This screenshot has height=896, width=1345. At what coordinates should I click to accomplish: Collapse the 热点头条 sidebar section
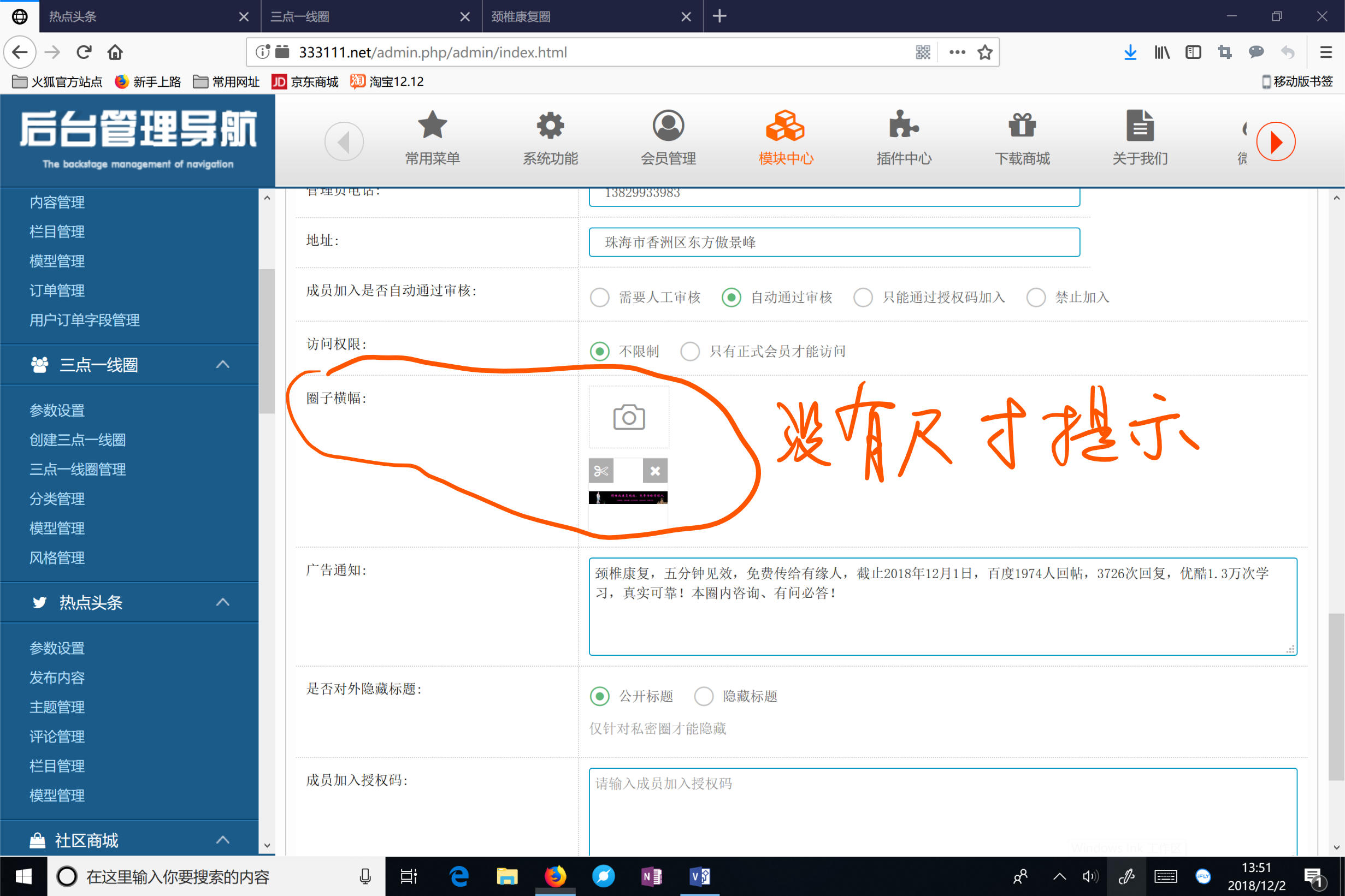point(223,602)
